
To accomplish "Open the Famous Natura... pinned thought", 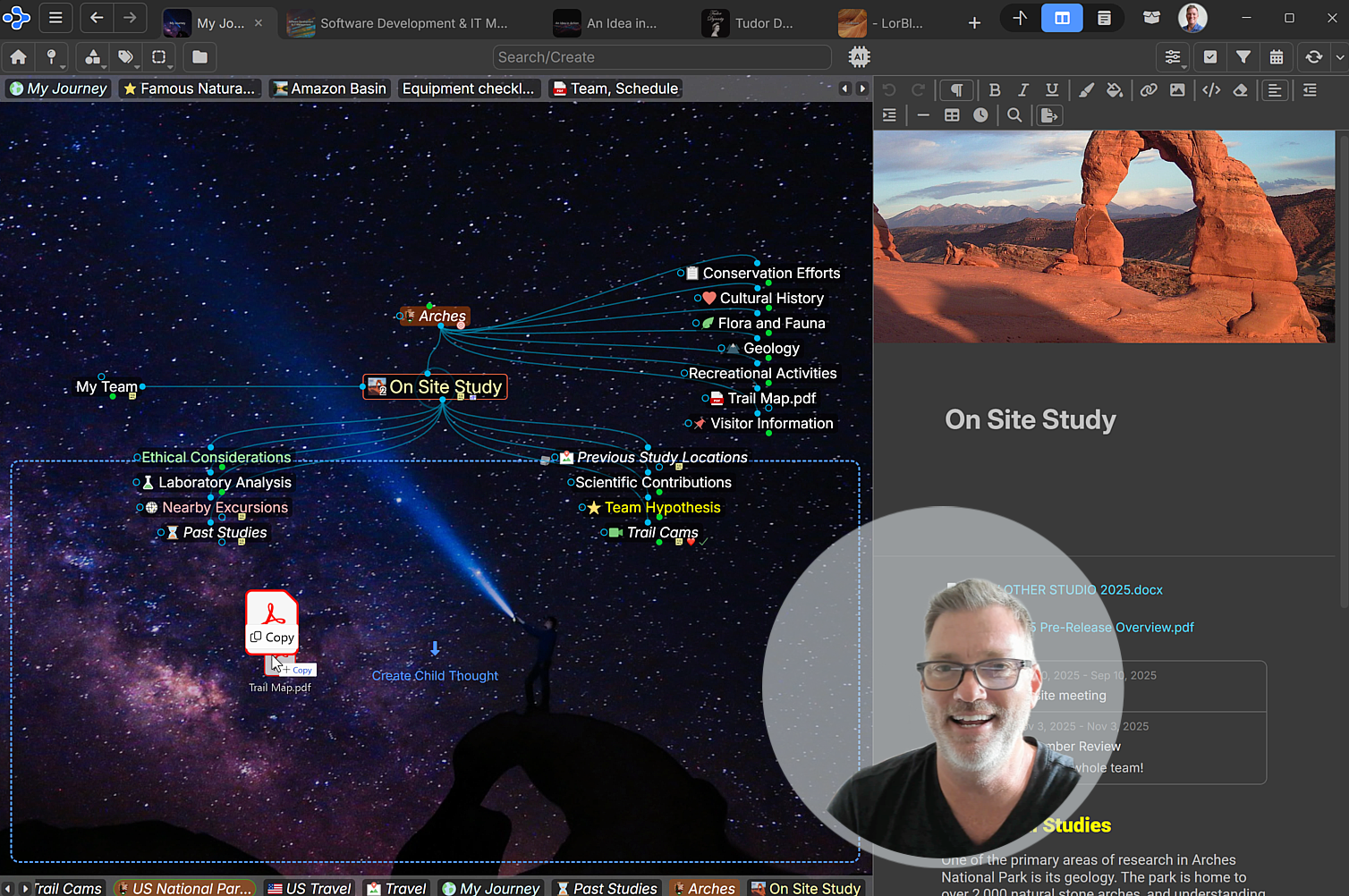I will click(x=190, y=89).
